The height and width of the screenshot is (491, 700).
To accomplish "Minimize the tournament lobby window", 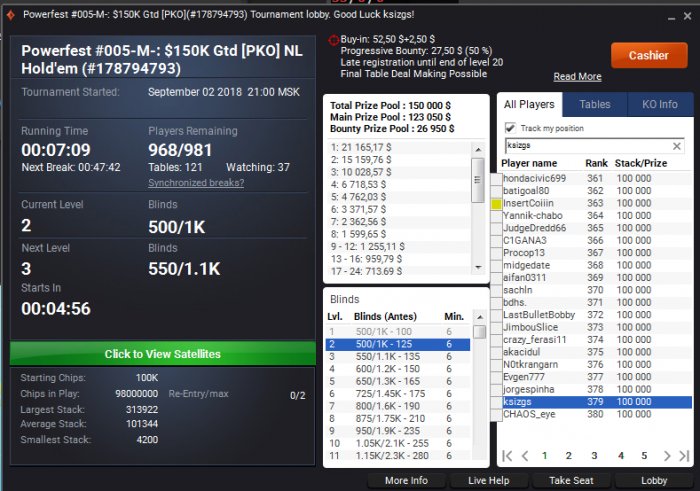I will pos(671,18).
